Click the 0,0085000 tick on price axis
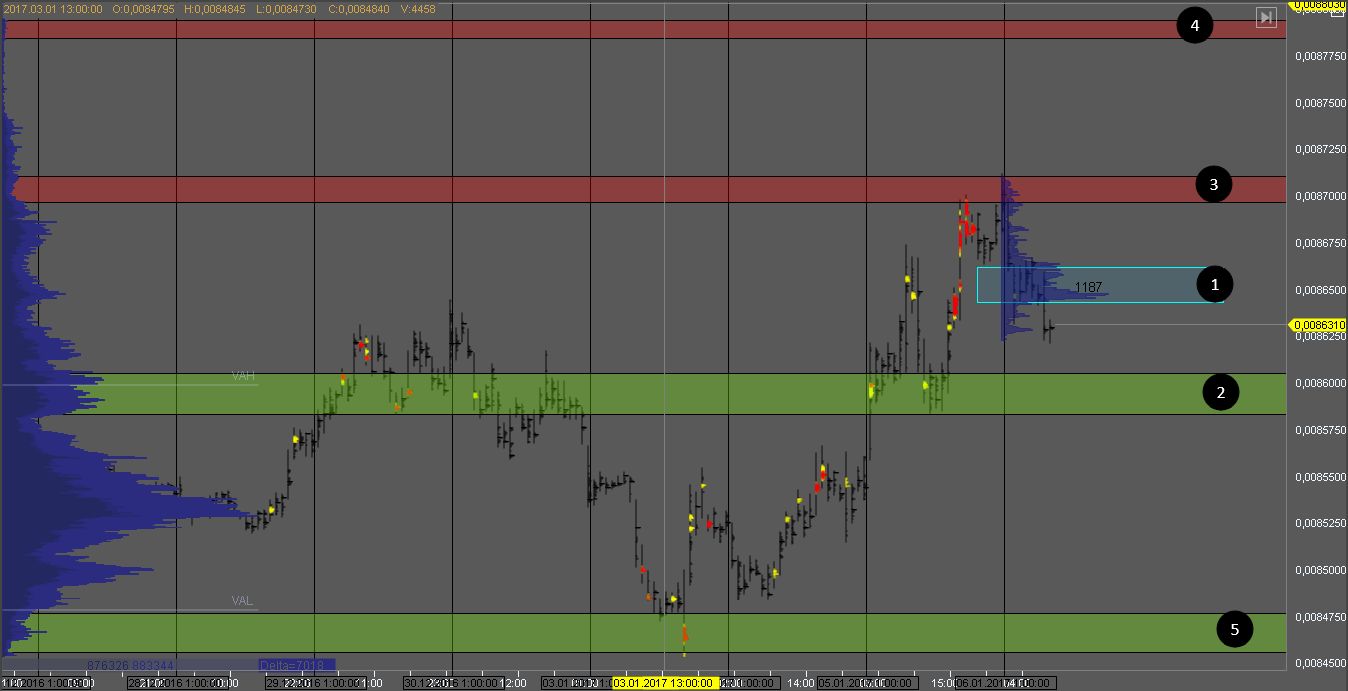Screen dimensions: 1348x691 (1318, 570)
